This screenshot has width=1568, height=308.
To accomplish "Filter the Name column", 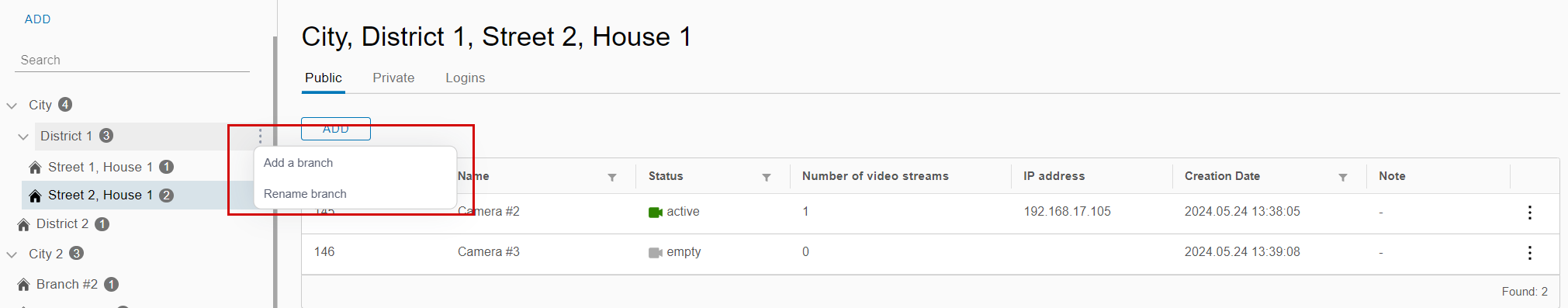I will [x=612, y=178].
